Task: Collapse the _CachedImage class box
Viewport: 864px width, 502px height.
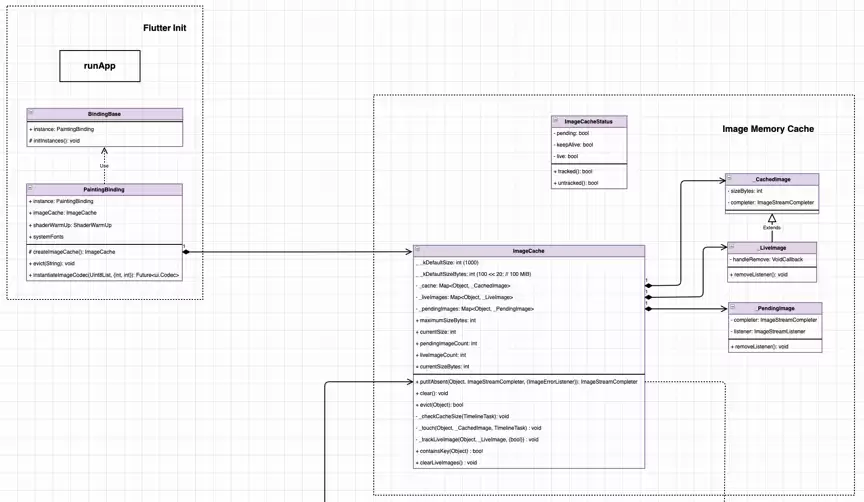Action: 730,177
